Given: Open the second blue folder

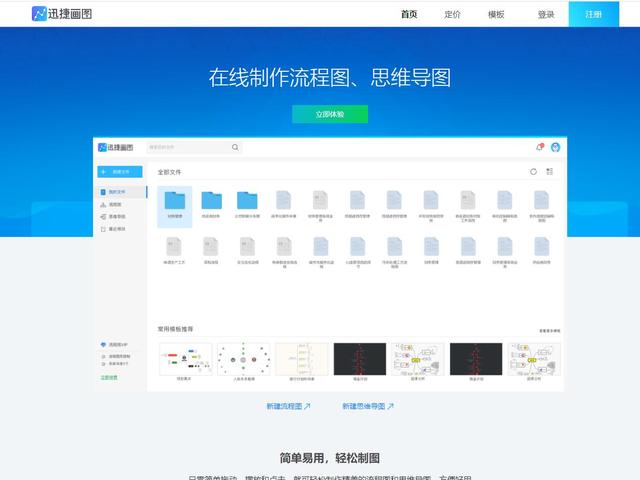Looking at the screenshot, I should point(211,201).
